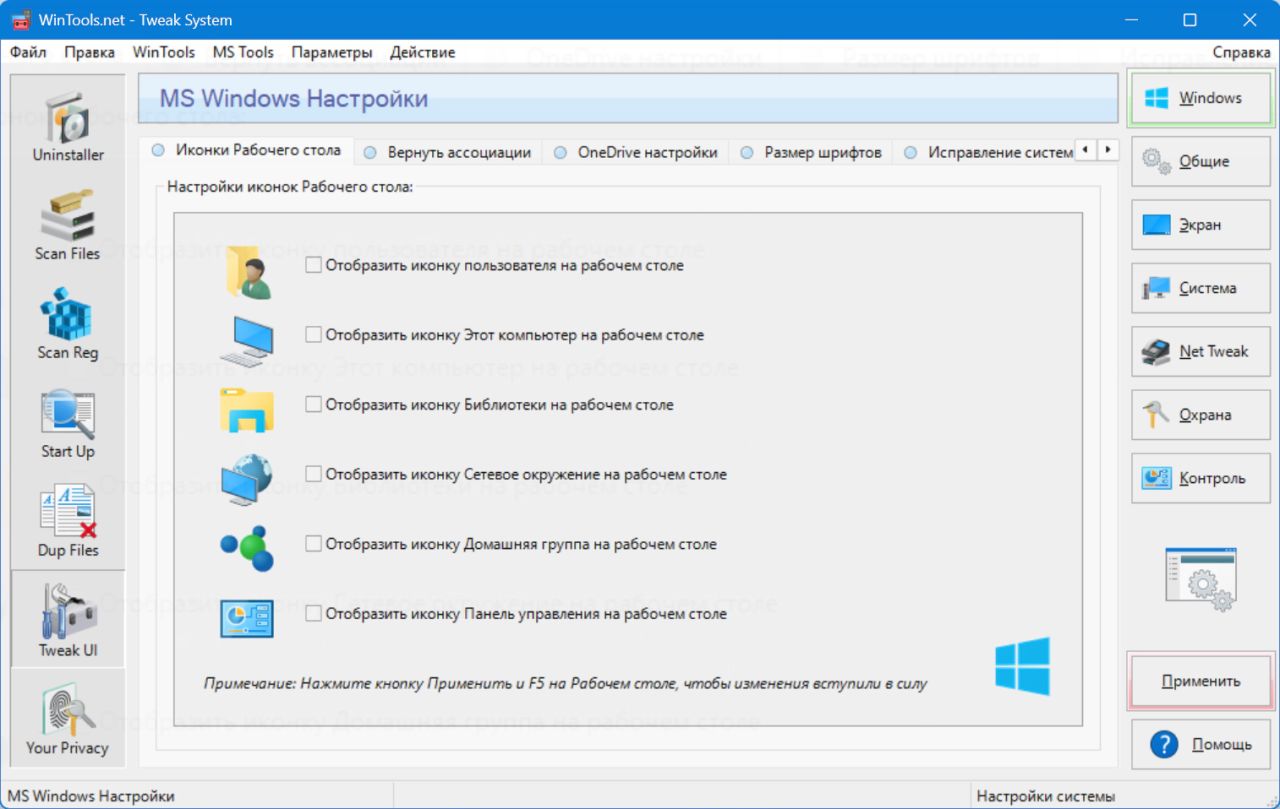The height and width of the screenshot is (809, 1280).
Task: Open the Размер шрифтов tab
Action: 811,153
